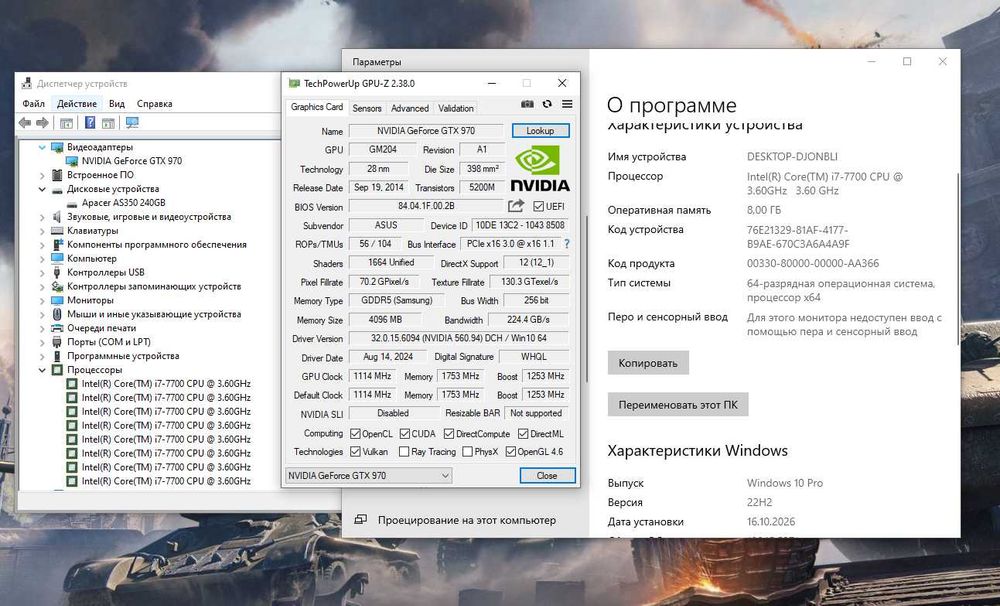Click the USB controllers category icon

(x=57, y=272)
